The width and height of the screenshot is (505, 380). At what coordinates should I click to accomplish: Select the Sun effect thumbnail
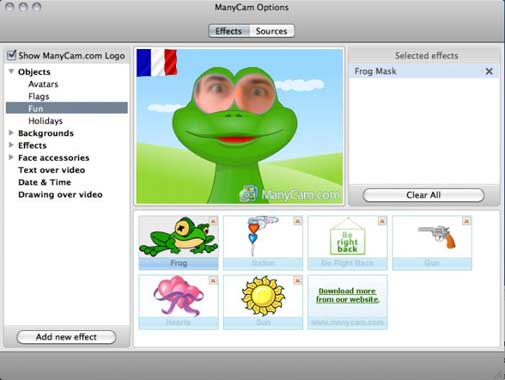pos(263,302)
